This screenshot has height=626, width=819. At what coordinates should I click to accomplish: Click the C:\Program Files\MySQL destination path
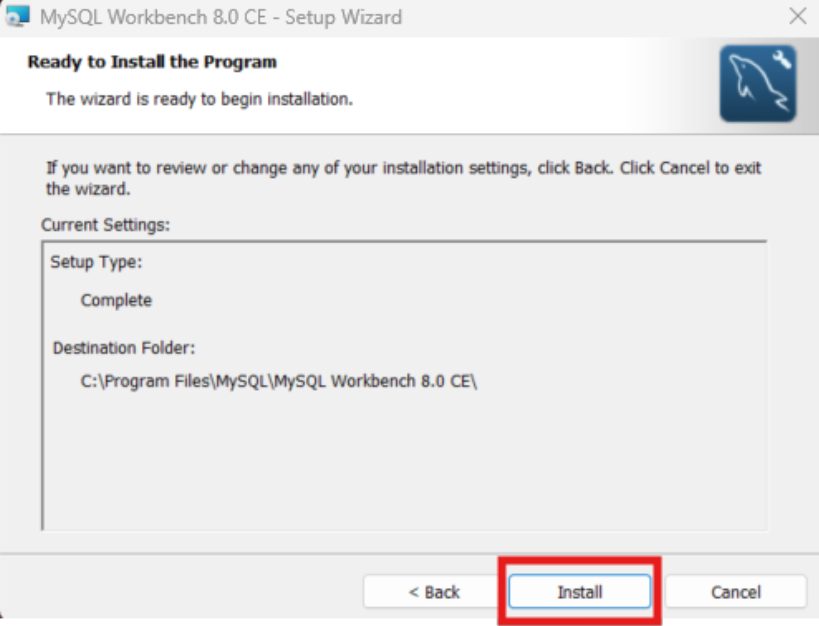278,381
